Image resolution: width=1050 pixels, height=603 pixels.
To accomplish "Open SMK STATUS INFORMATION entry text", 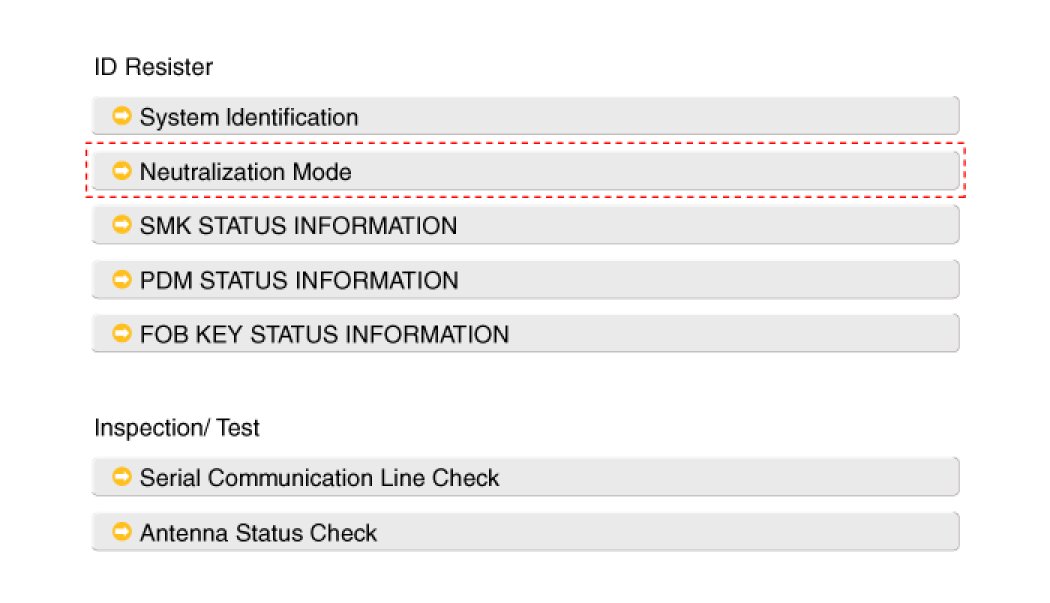I will coord(298,226).
